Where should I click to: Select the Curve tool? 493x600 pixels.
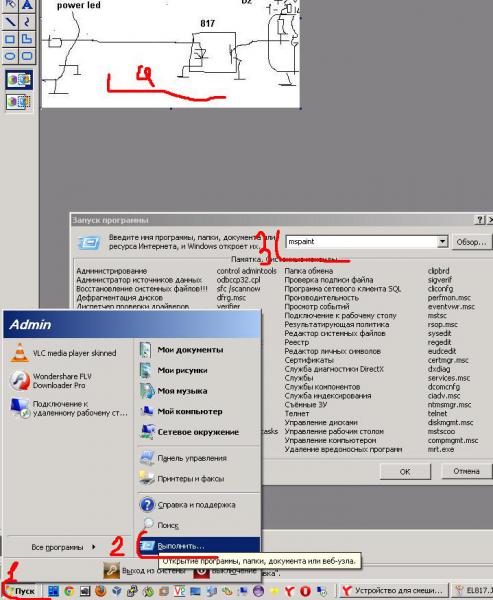click(27, 21)
